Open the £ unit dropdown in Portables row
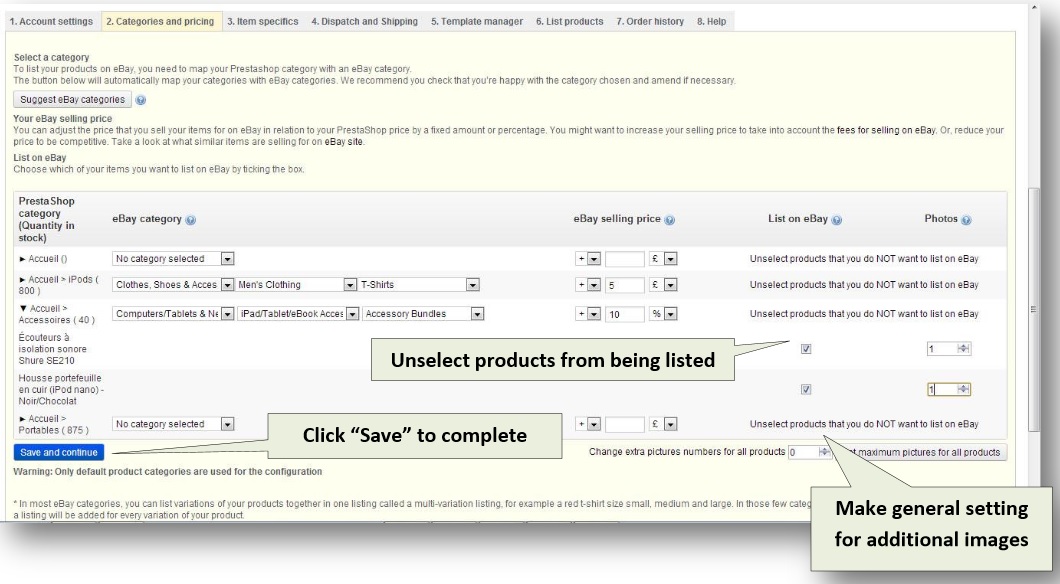This screenshot has width=1060, height=584. (x=663, y=424)
